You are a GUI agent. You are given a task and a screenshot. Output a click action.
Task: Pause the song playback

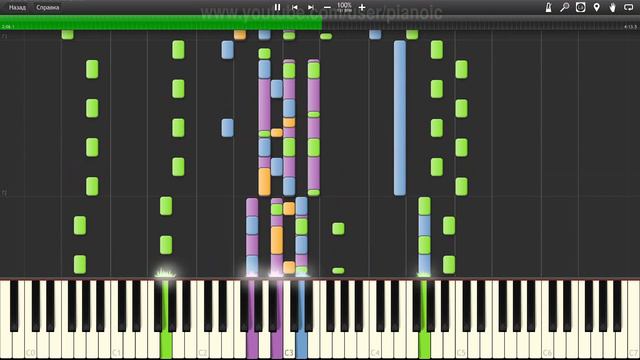coord(278,7)
